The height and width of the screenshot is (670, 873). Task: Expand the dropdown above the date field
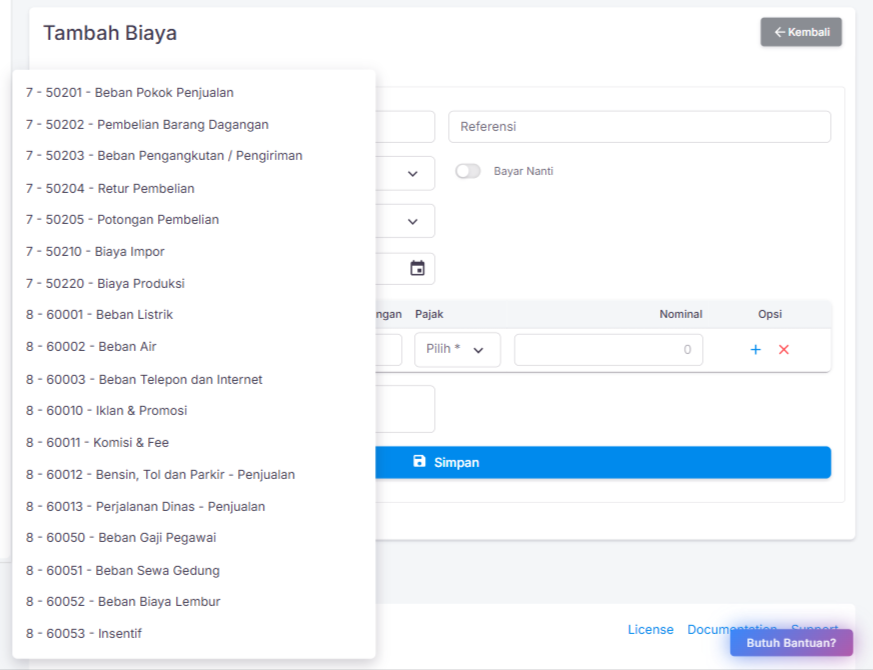(x=412, y=221)
